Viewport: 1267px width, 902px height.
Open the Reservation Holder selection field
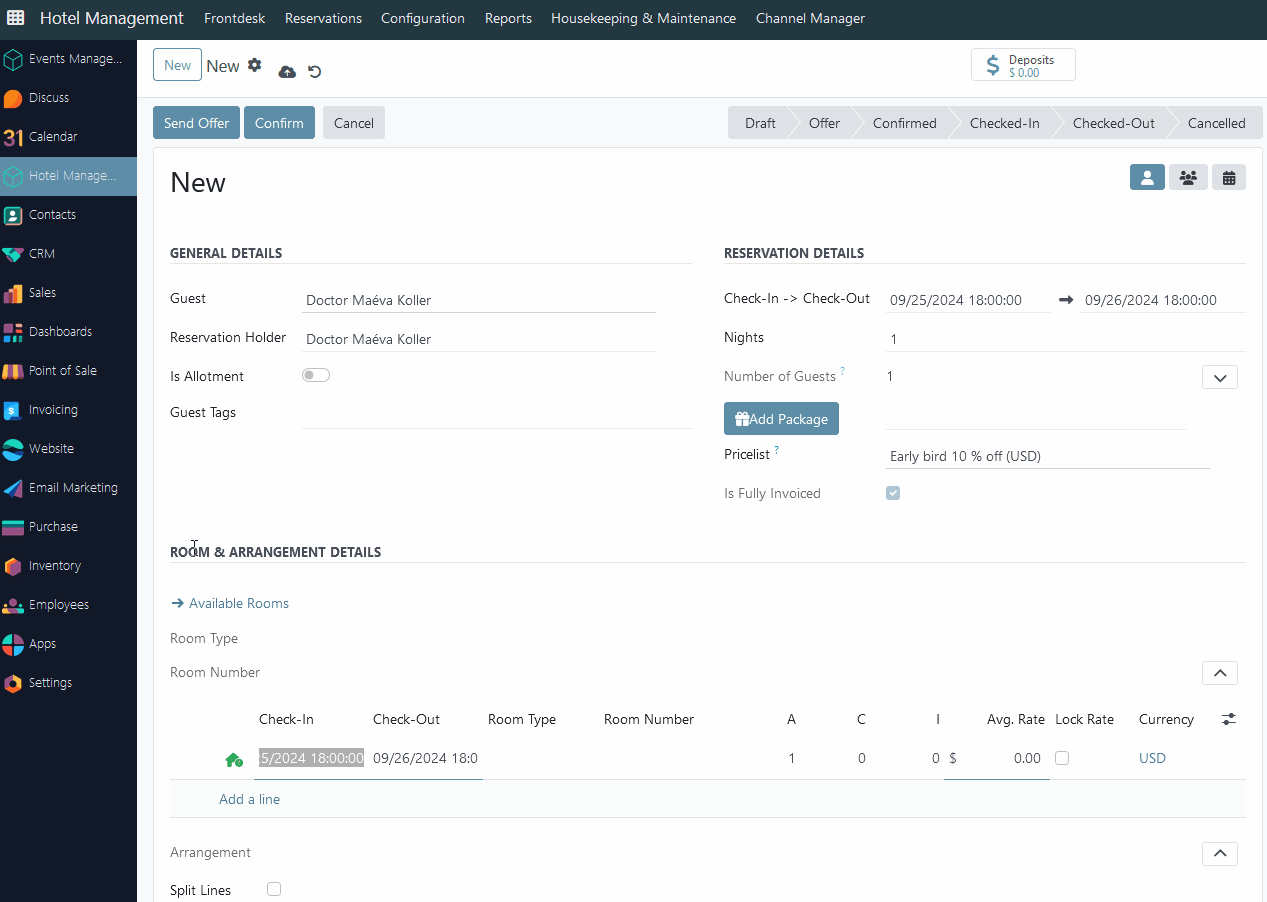(479, 339)
